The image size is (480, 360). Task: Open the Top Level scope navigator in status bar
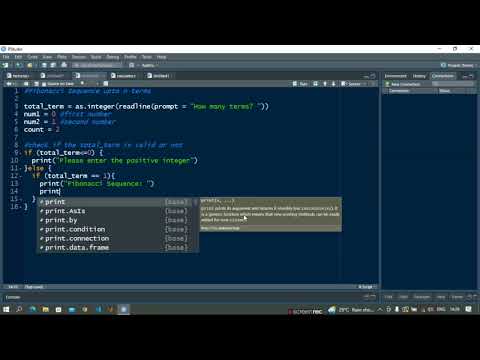click(x=34, y=287)
